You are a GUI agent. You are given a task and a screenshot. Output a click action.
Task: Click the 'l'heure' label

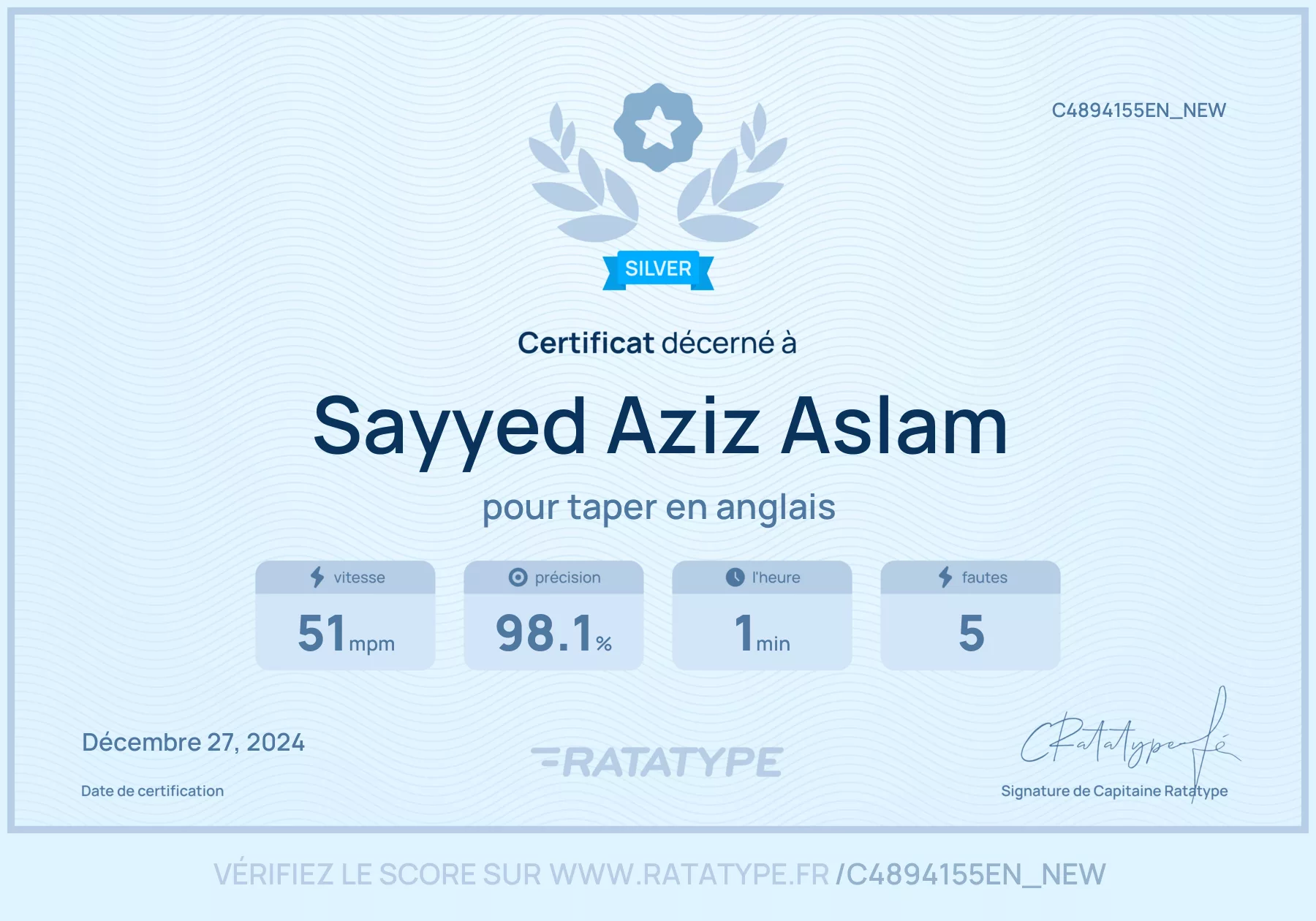[776, 577]
